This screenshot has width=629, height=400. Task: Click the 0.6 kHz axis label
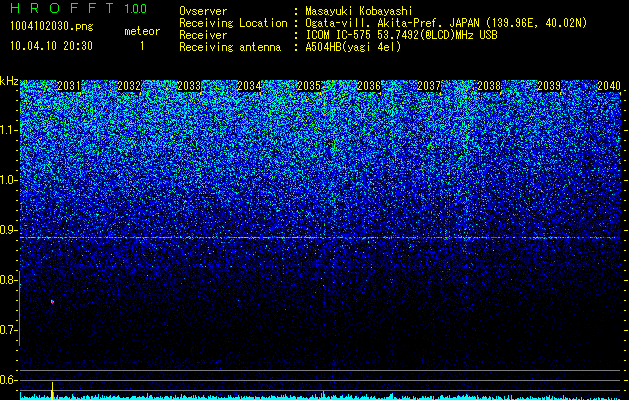(9, 380)
